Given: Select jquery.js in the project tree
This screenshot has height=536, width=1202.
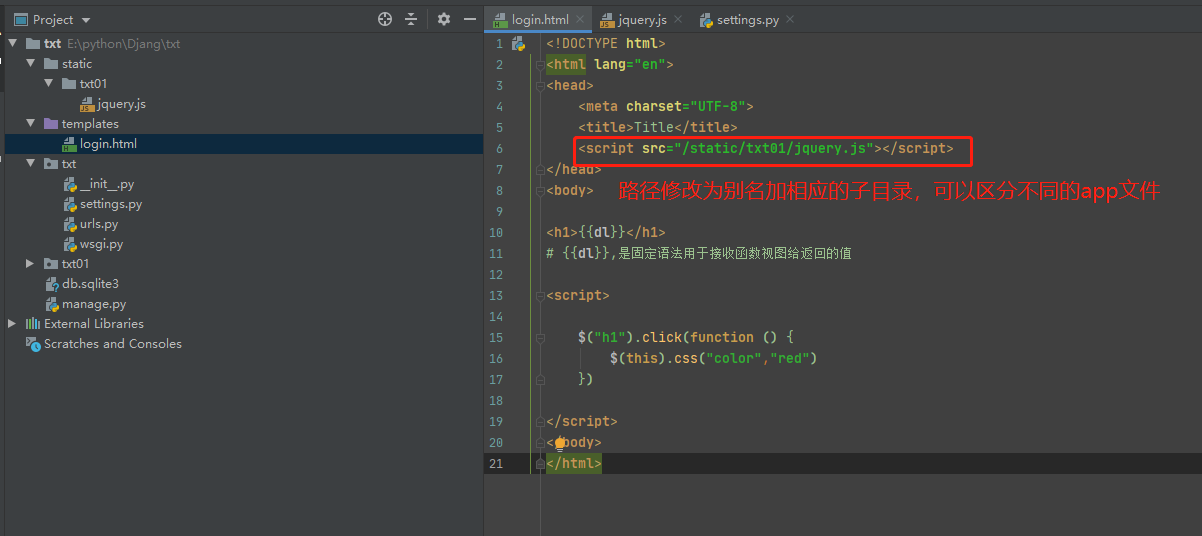Looking at the screenshot, I should point(122,104).
